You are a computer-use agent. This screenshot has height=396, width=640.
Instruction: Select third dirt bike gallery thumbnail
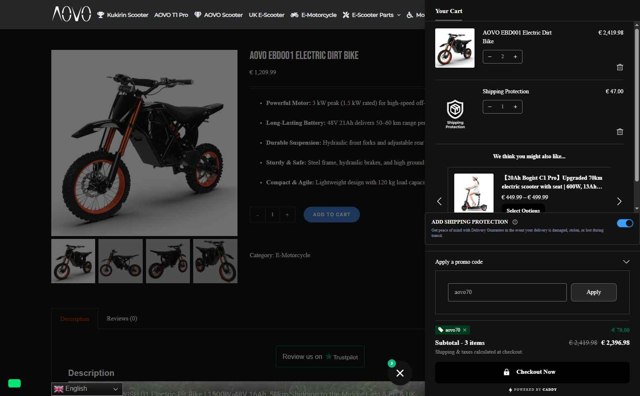(x=168, y=261)
